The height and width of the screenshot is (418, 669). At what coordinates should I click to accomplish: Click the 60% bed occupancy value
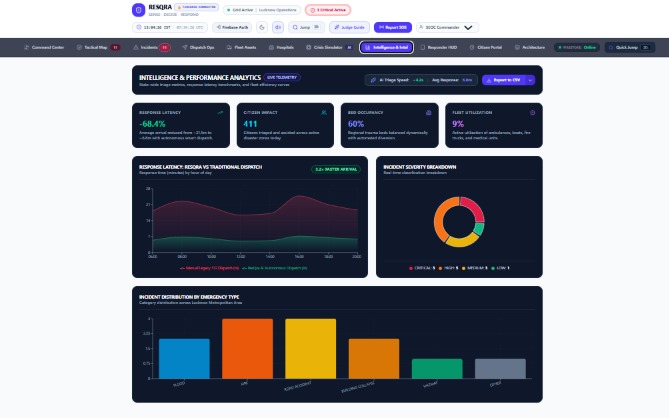(x=356, y=124)
